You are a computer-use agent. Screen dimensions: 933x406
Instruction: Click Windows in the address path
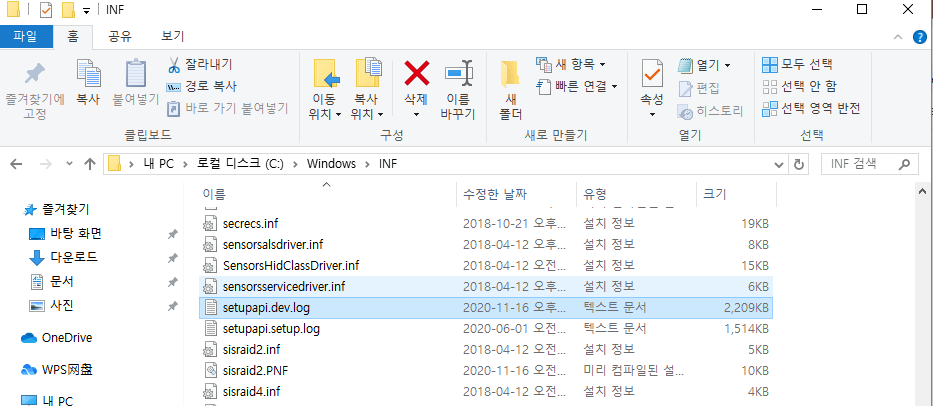pyautogui.click(x=331, y=164)
